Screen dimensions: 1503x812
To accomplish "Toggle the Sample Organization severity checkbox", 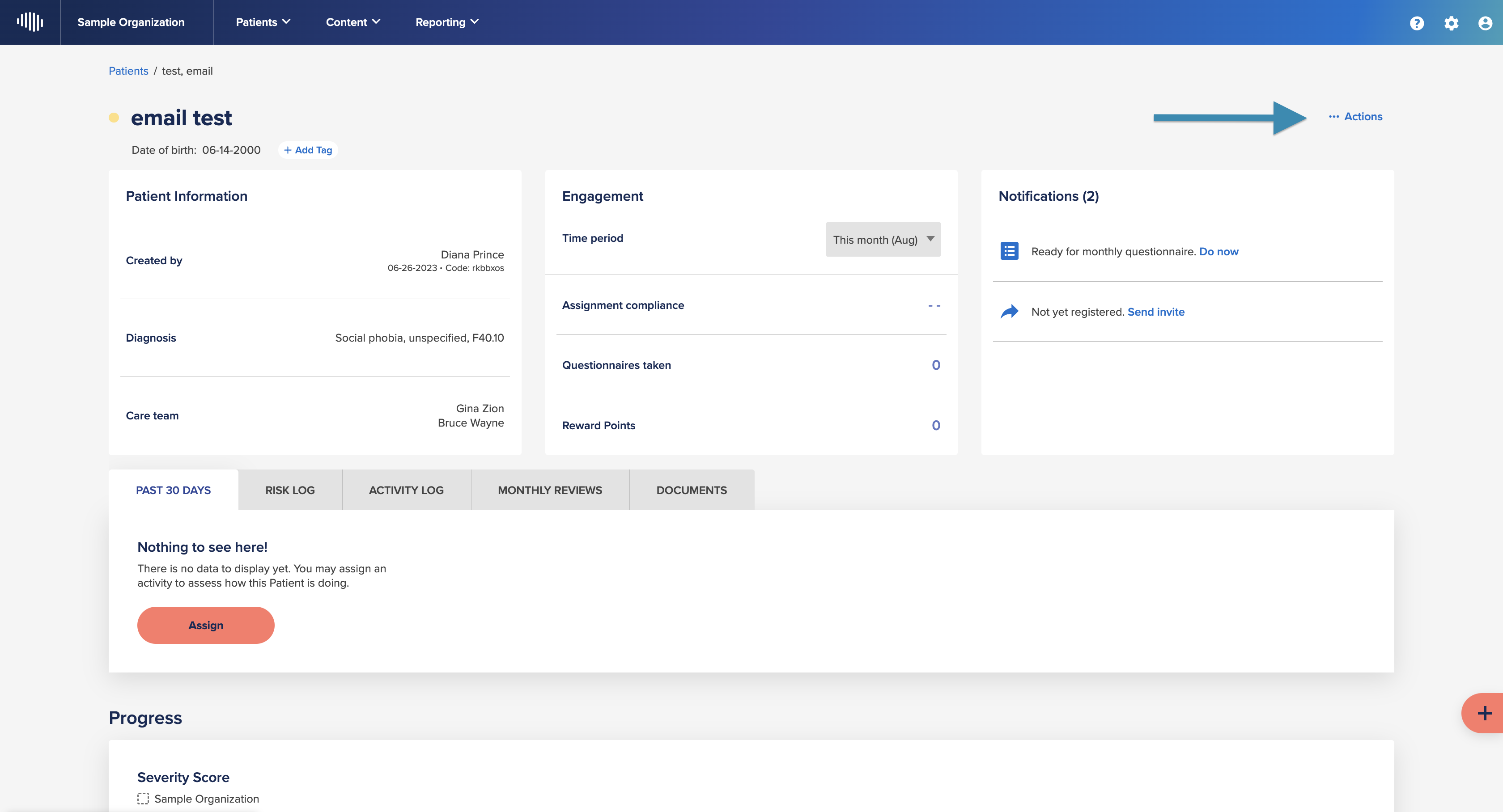I will (143, 799).
